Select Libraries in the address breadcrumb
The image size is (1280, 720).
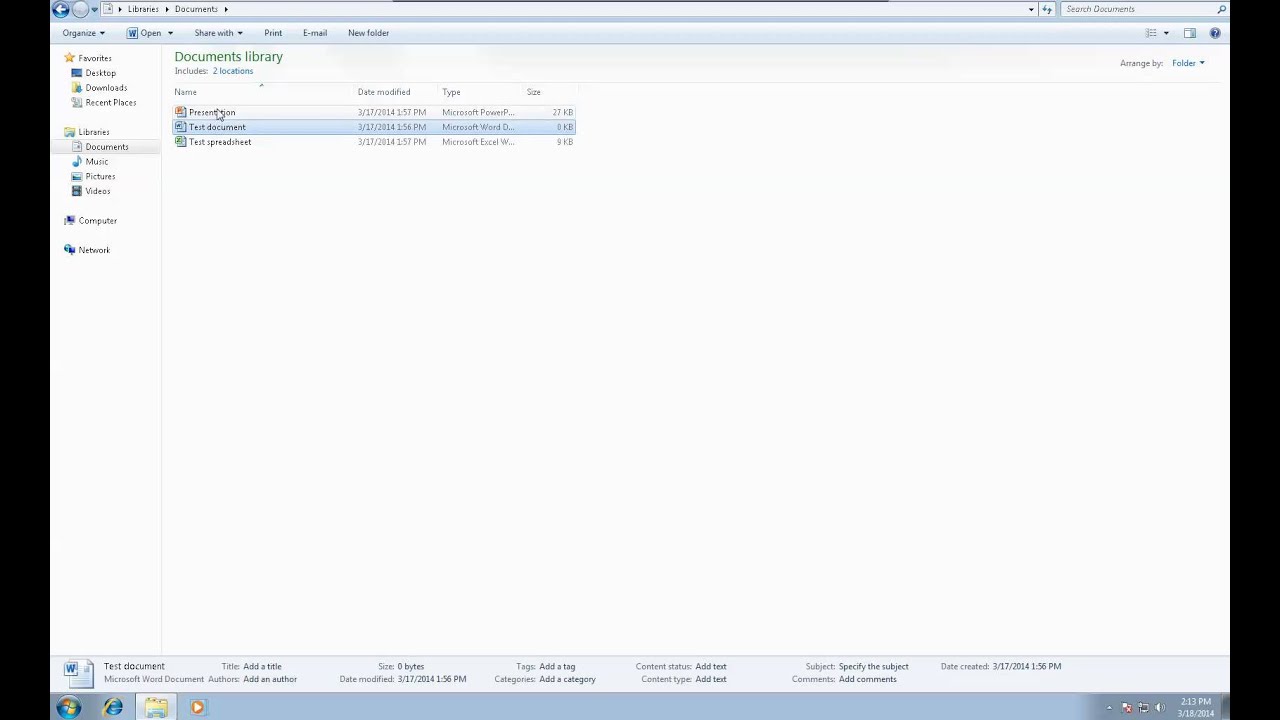(143, 9)
